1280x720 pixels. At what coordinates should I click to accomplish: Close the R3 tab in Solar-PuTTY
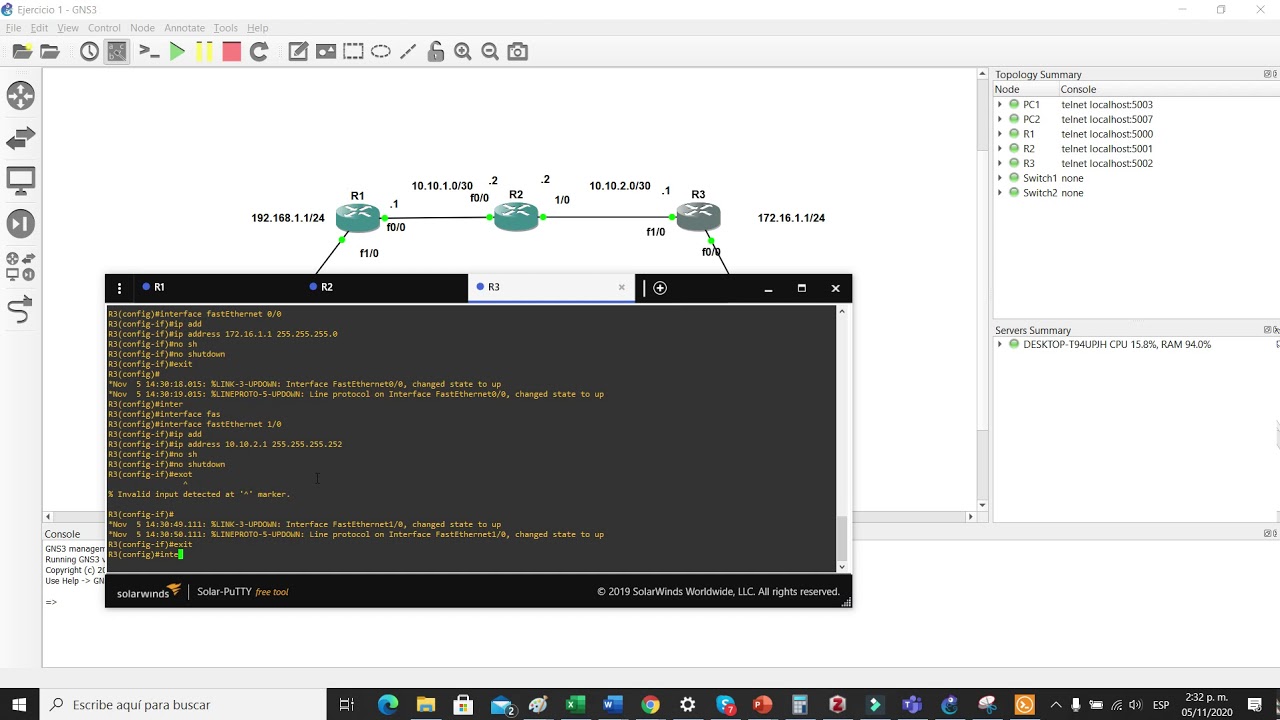coord(621,287)
